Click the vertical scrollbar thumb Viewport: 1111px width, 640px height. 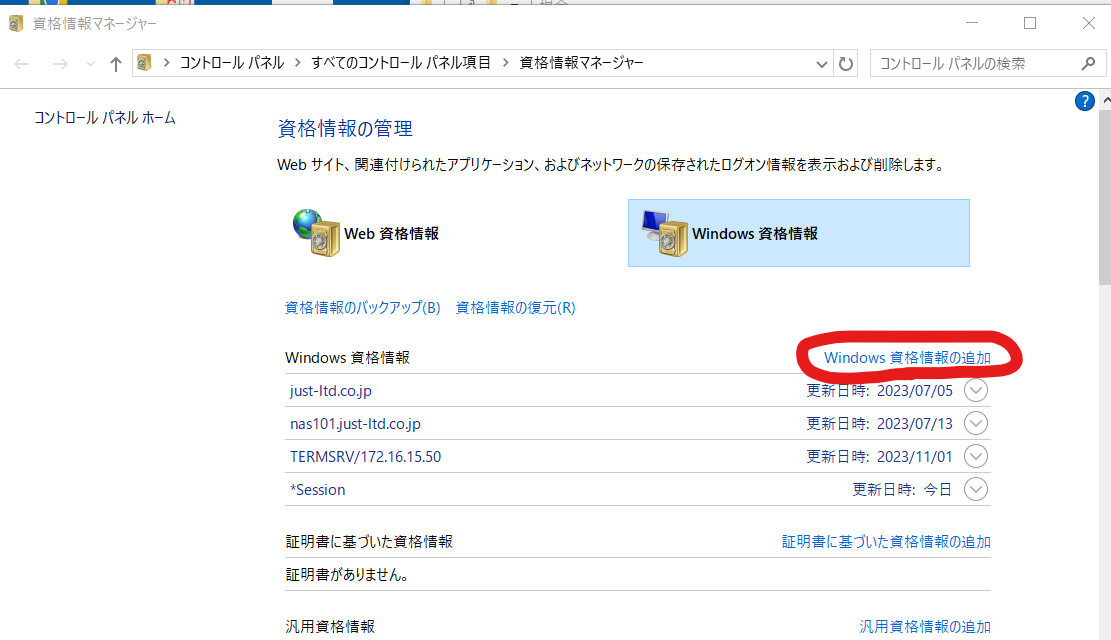pos(1105,198)
